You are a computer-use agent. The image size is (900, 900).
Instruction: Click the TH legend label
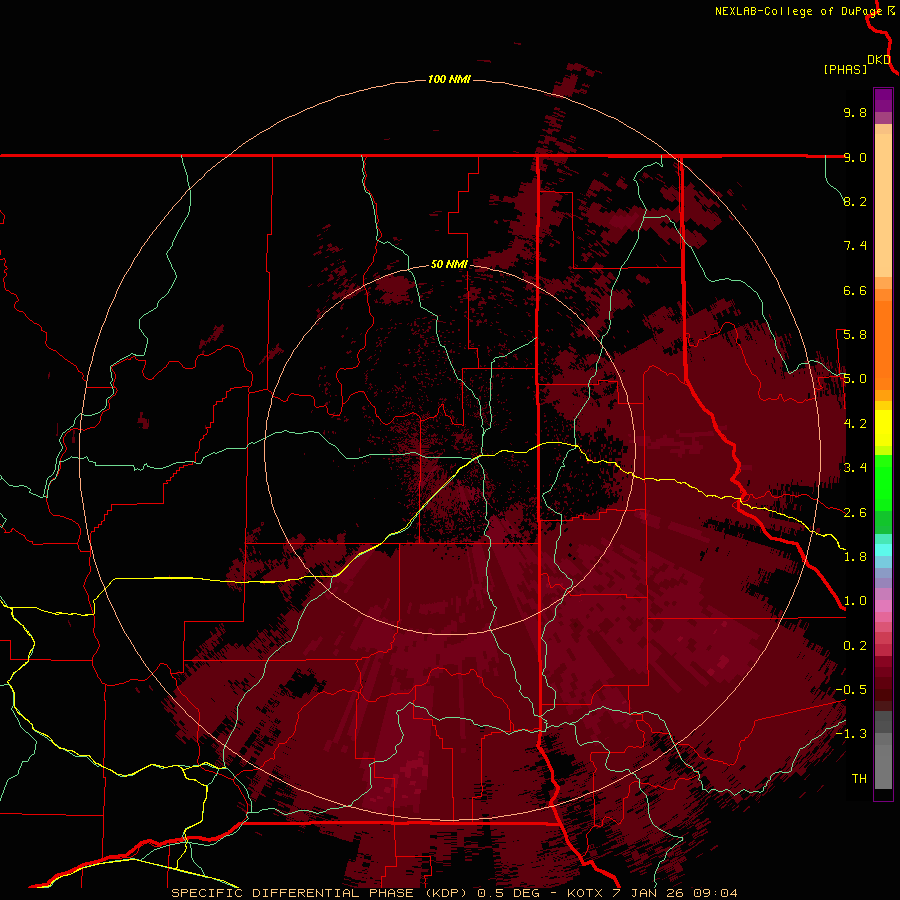pyautogui.click(x=859, y=779)
